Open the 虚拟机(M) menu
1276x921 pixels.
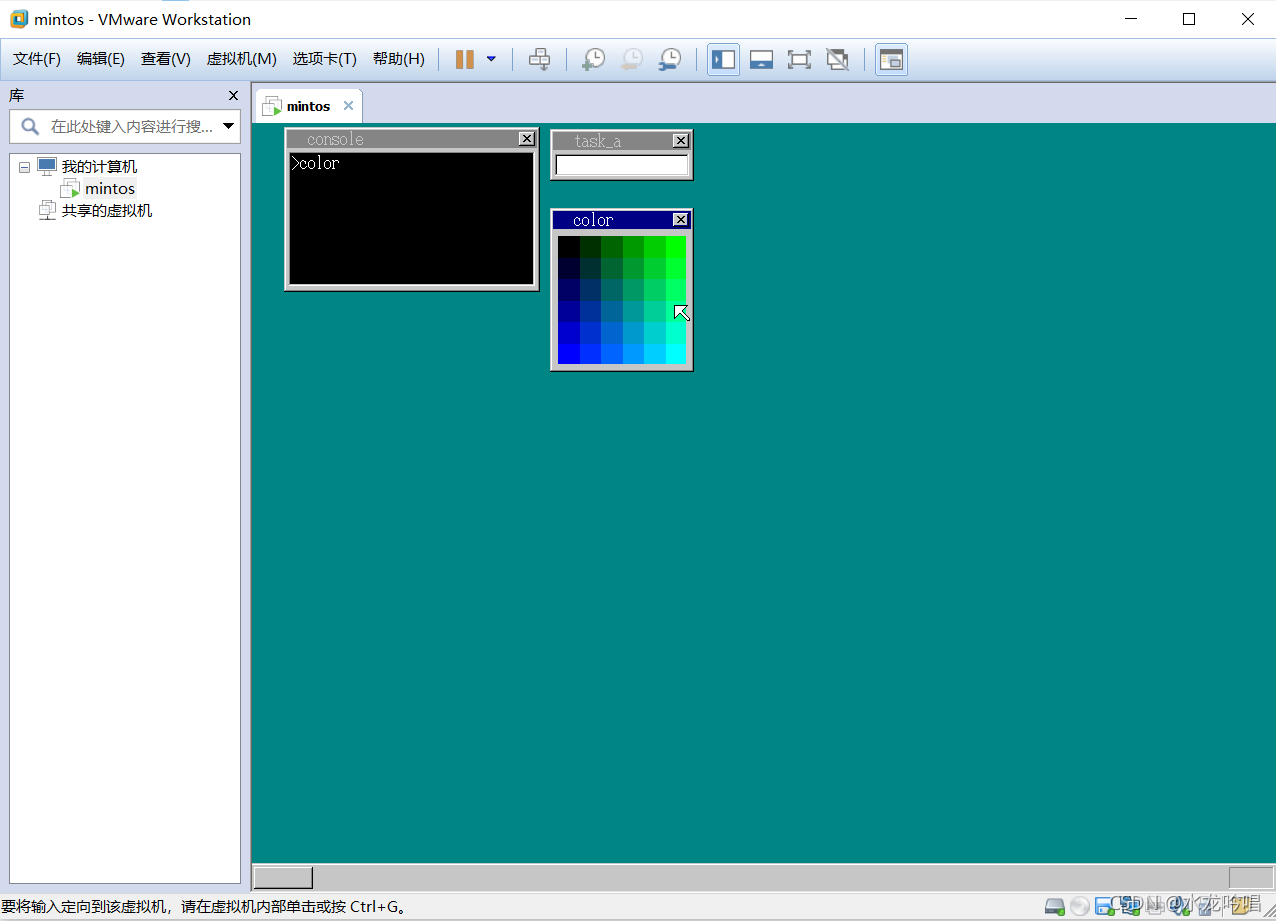pos(242,59)
